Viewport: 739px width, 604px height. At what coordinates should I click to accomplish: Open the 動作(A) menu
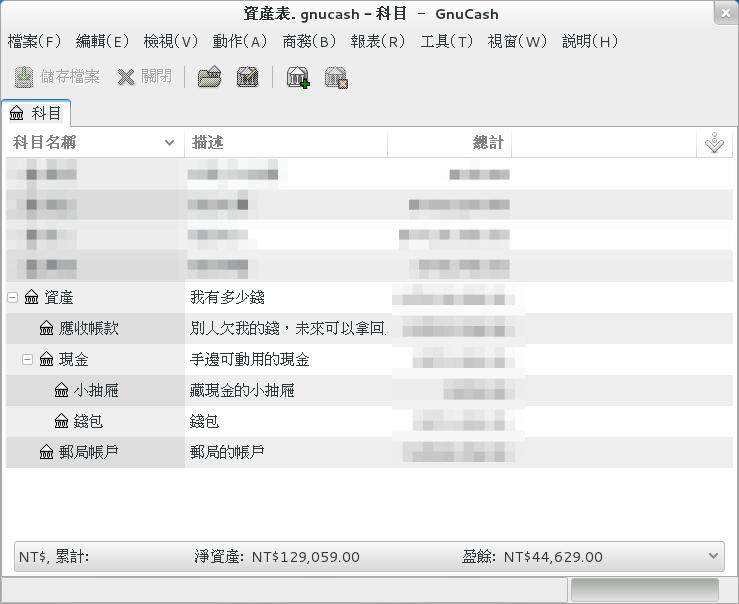click(239, 41)
